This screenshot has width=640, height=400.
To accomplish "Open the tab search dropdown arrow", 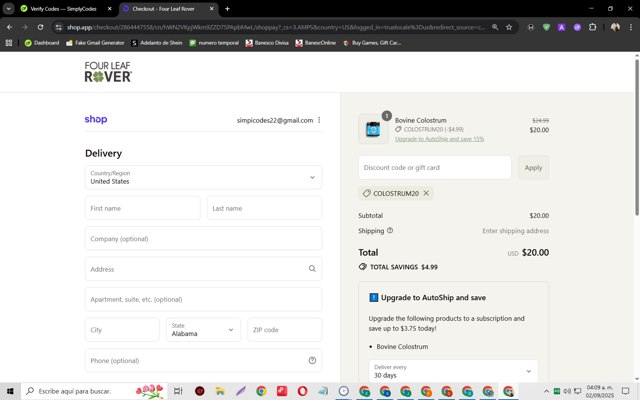I will coord(9,9).
